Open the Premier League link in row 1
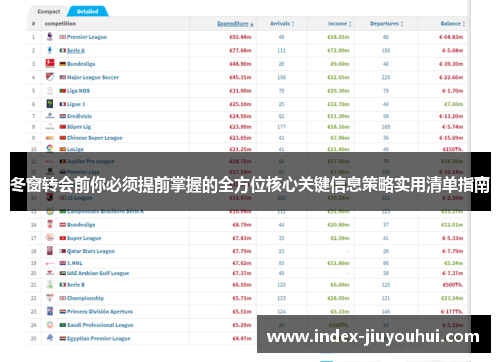Screen dimensions: 500x362 (87, 37)
